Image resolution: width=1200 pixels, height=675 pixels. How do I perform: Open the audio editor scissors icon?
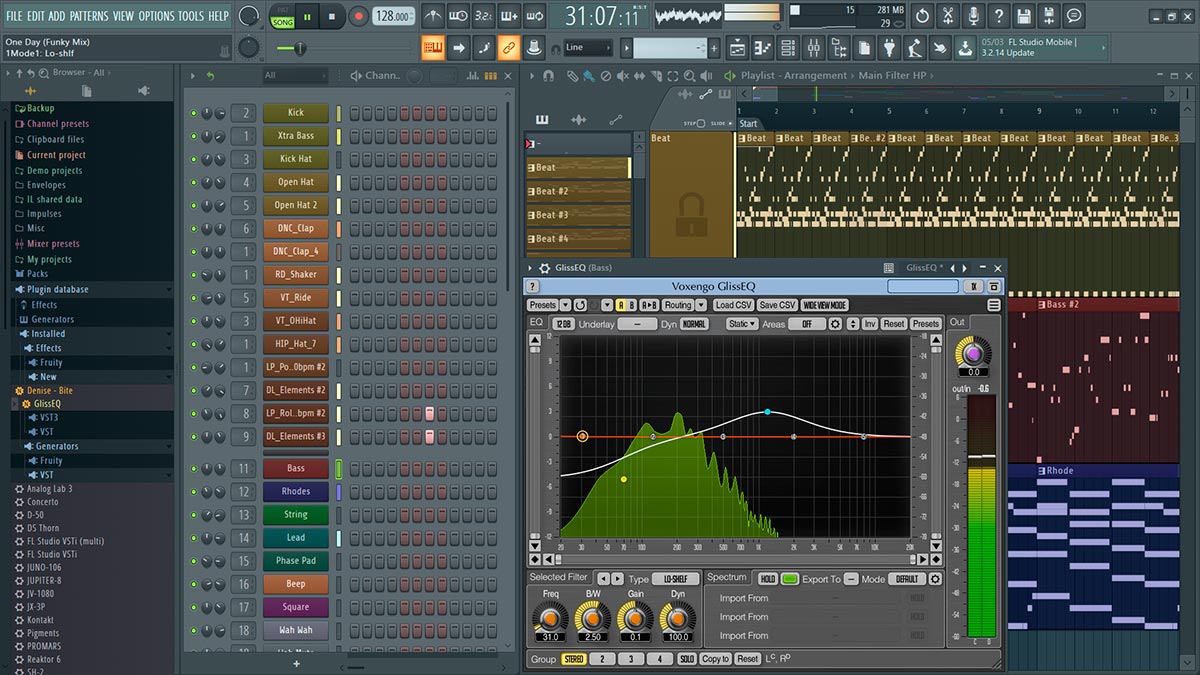[947, 16]
